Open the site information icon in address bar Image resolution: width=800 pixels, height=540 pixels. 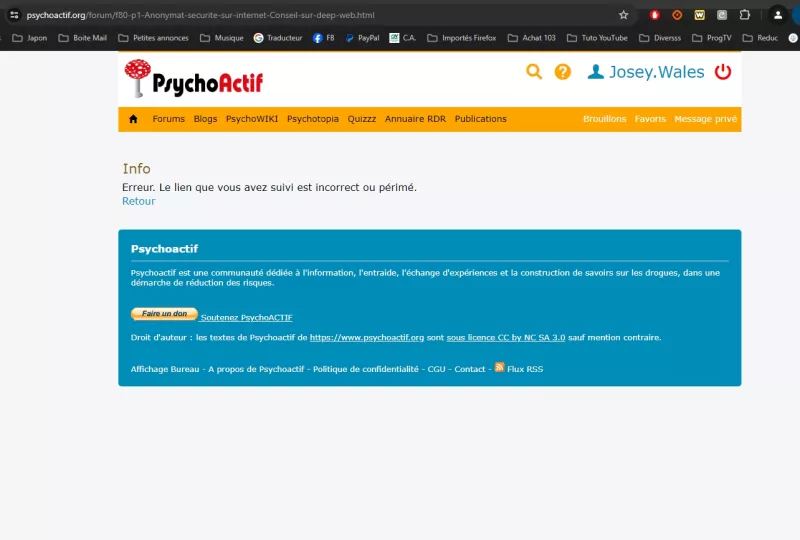[14, 15]
